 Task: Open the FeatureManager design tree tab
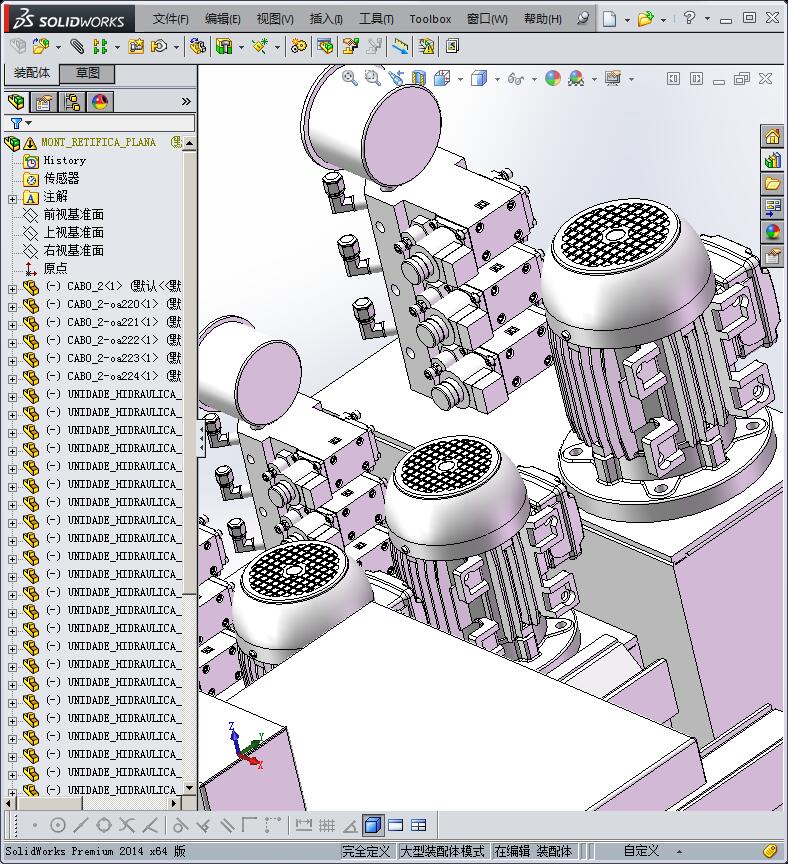click(x=17, y=102)
